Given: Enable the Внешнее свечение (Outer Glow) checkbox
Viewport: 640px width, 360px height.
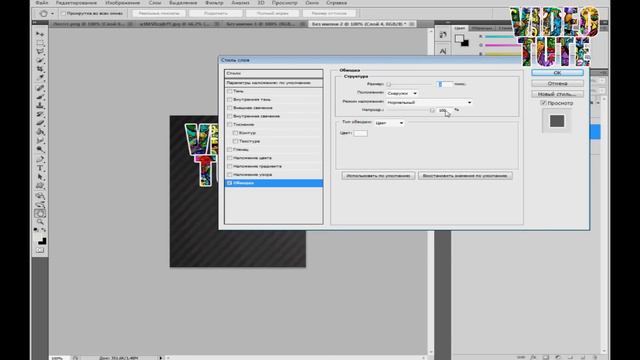Looking at the screenshot, I should click(229, 108).
